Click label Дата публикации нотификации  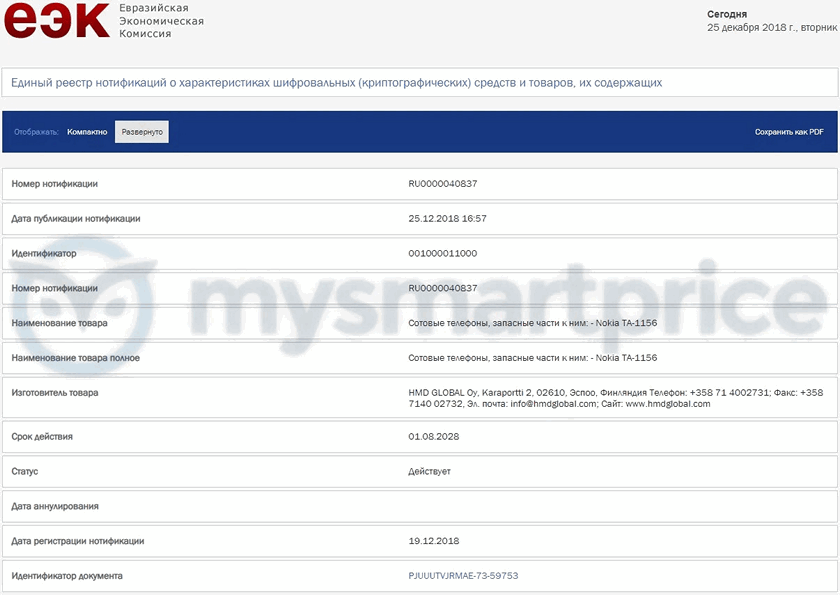point(76,219)
